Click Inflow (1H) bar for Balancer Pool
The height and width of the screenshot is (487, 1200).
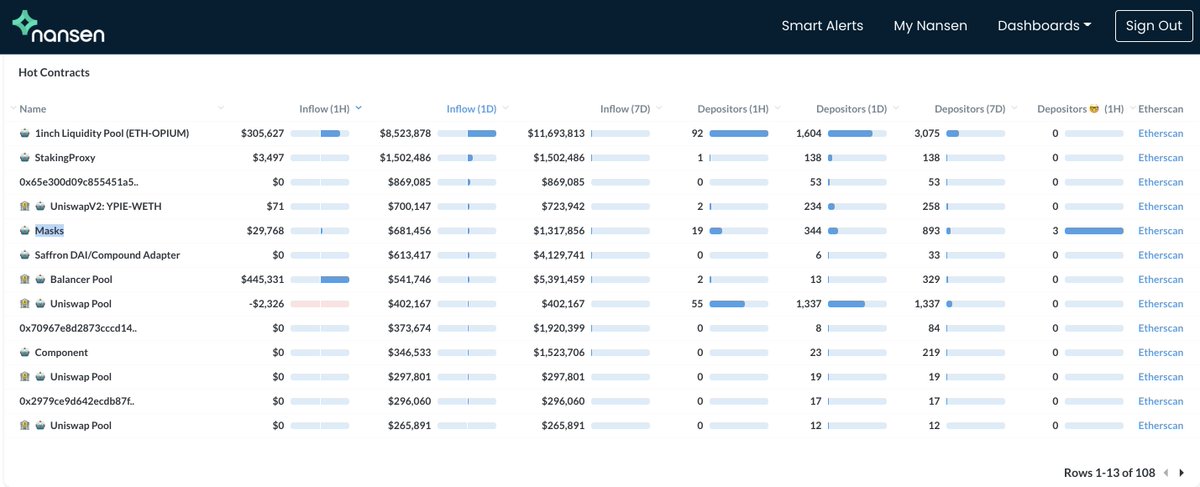[x=320, y=279]
